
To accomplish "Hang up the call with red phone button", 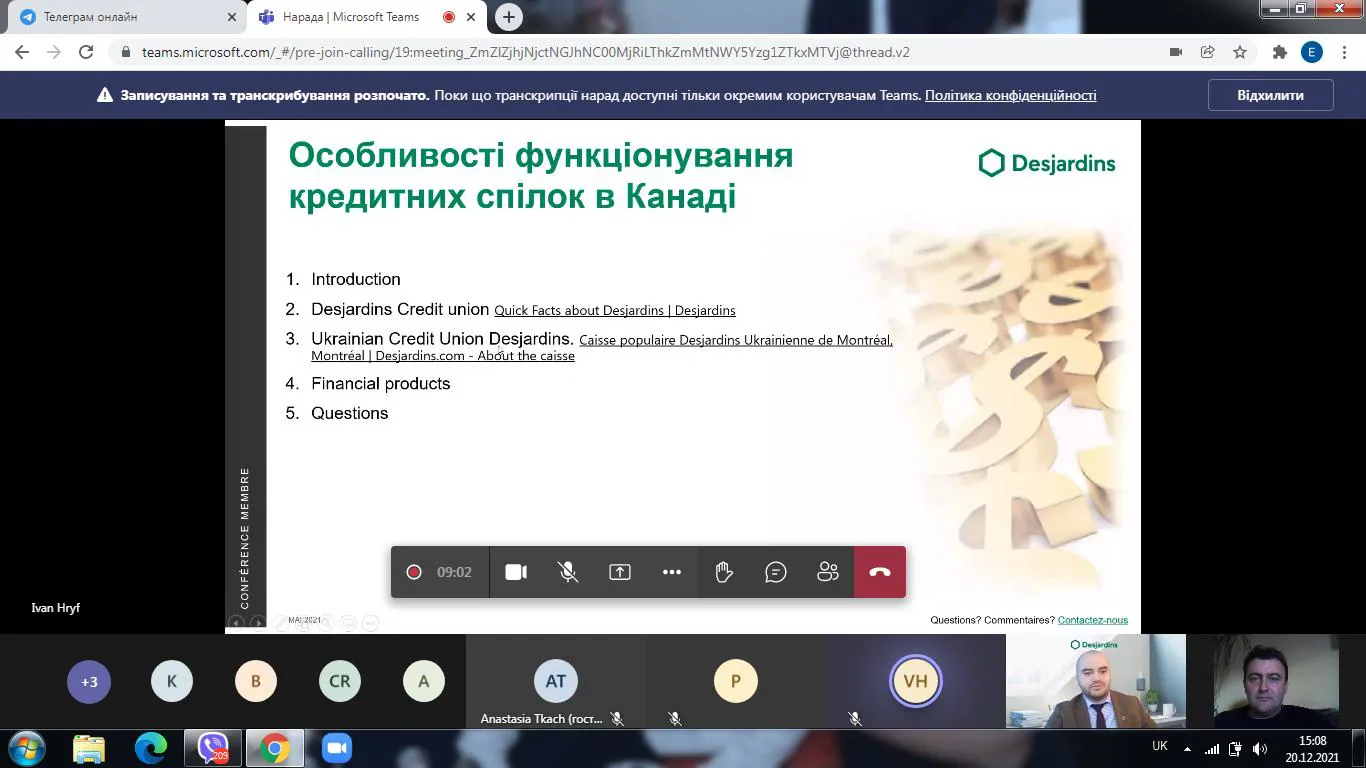I will click(x=880, y=572).
